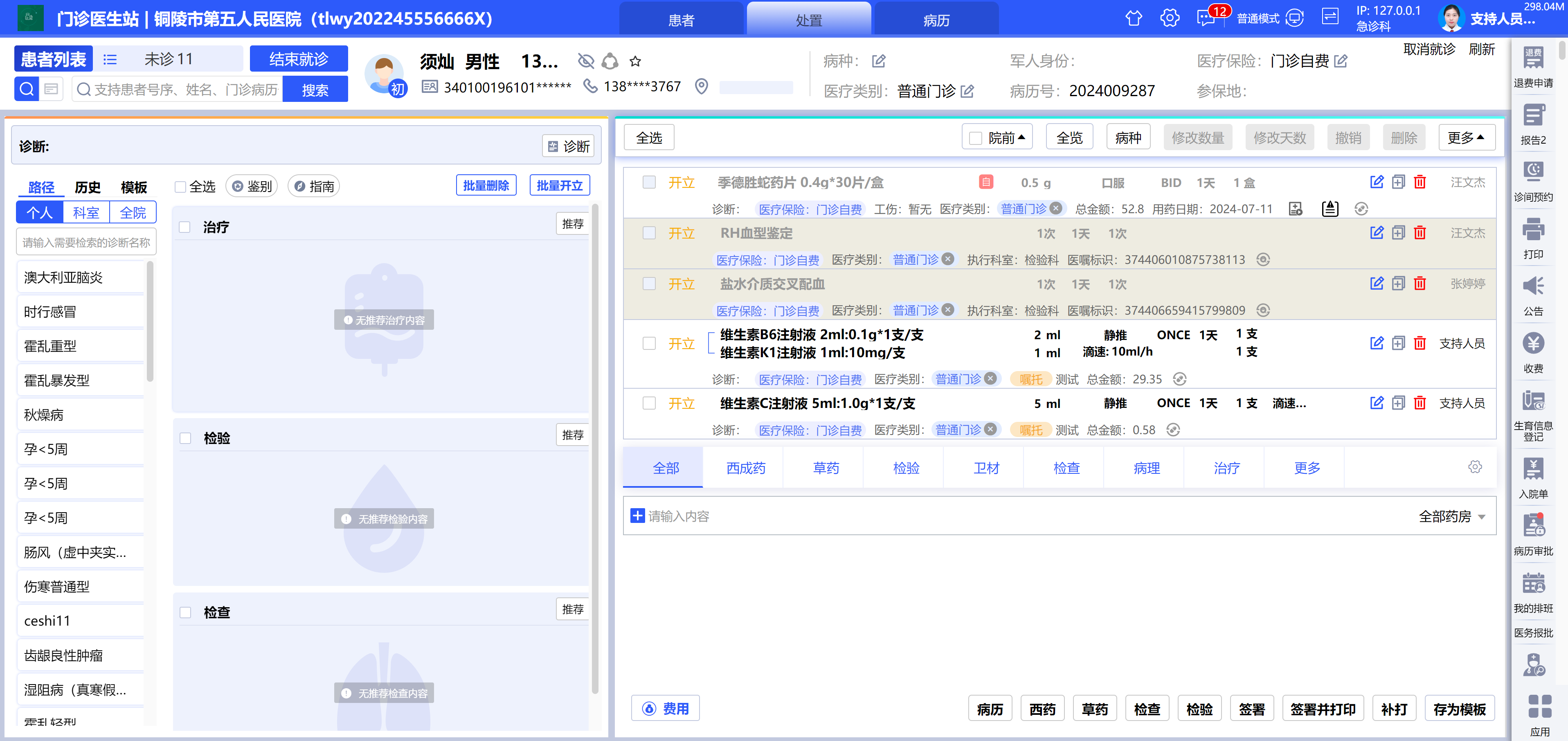Select the 检验 category tab
1568x741 pixels.
pyautogui.click(x=906, y=468)
